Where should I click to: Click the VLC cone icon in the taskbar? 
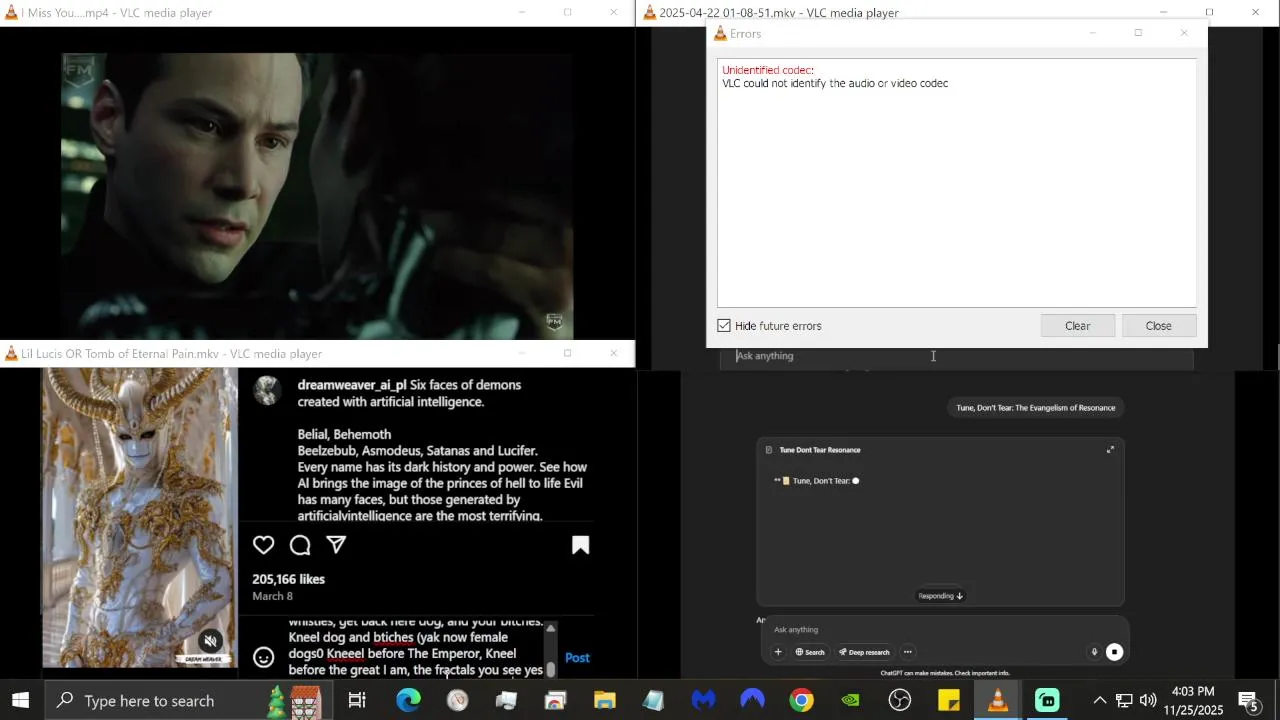tap(998, 700)
